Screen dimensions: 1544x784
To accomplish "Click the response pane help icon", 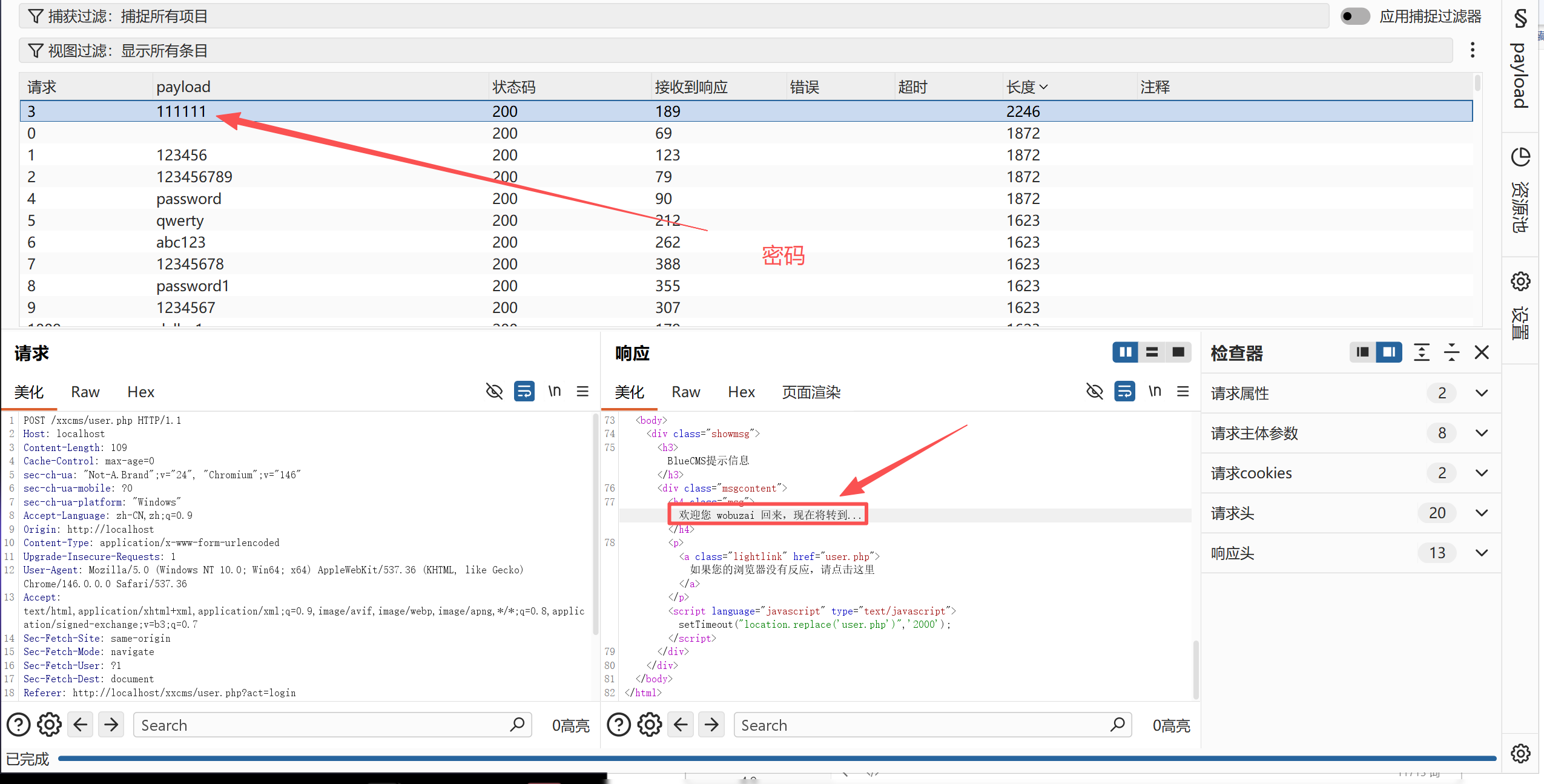I will coord(619,725).
